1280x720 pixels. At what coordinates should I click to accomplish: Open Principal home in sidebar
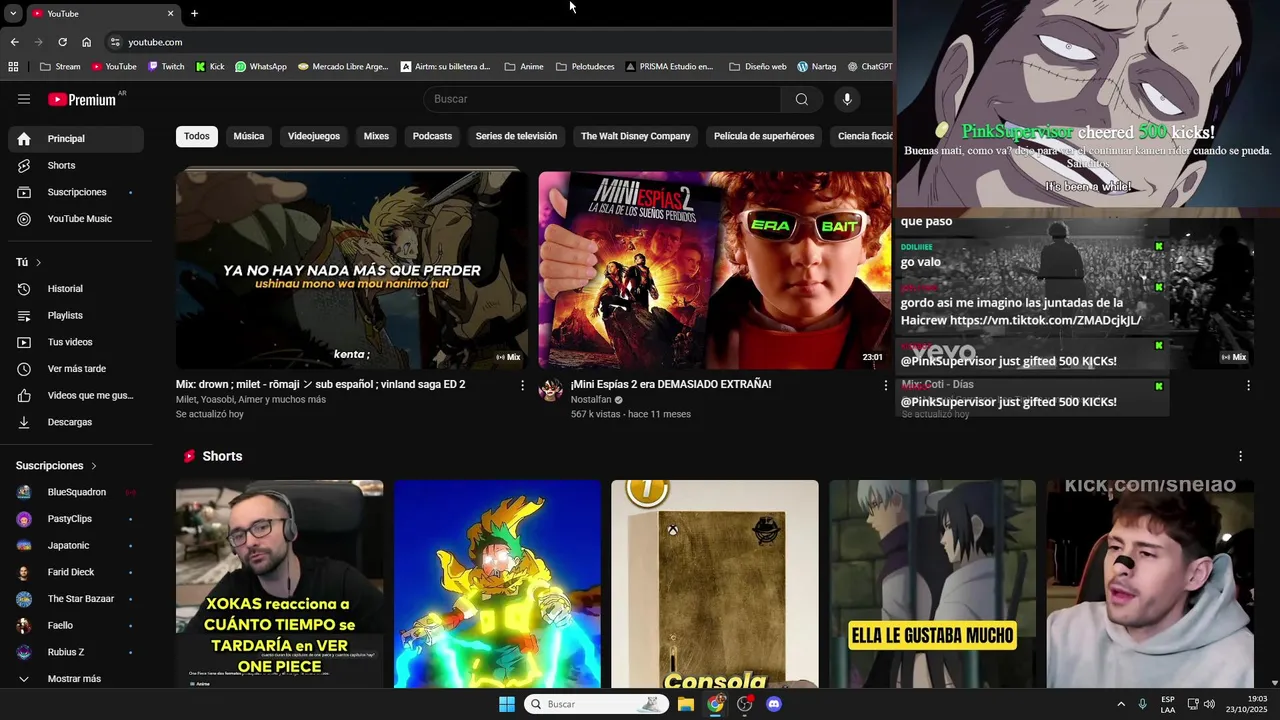pyautogui.click(x=76, y=139)
